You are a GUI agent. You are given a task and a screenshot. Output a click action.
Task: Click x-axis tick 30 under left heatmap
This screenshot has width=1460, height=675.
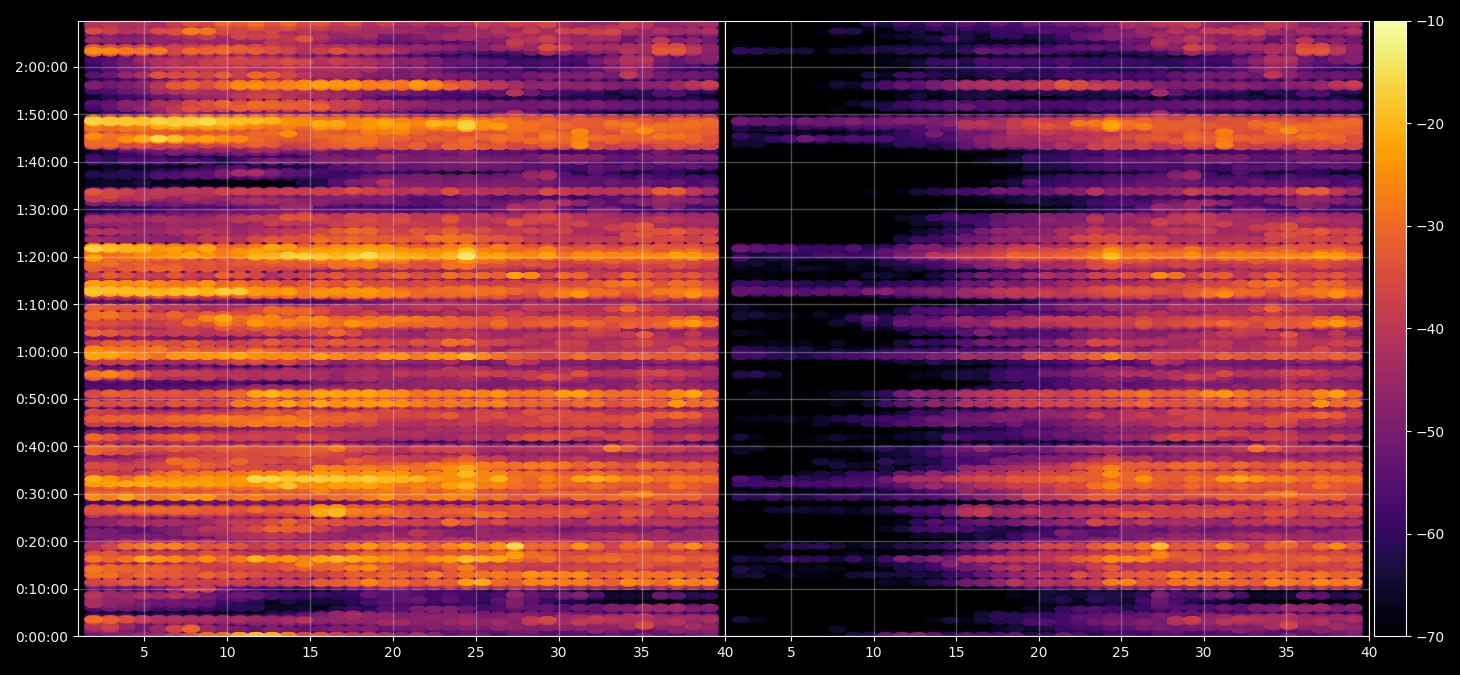point(558,653)
